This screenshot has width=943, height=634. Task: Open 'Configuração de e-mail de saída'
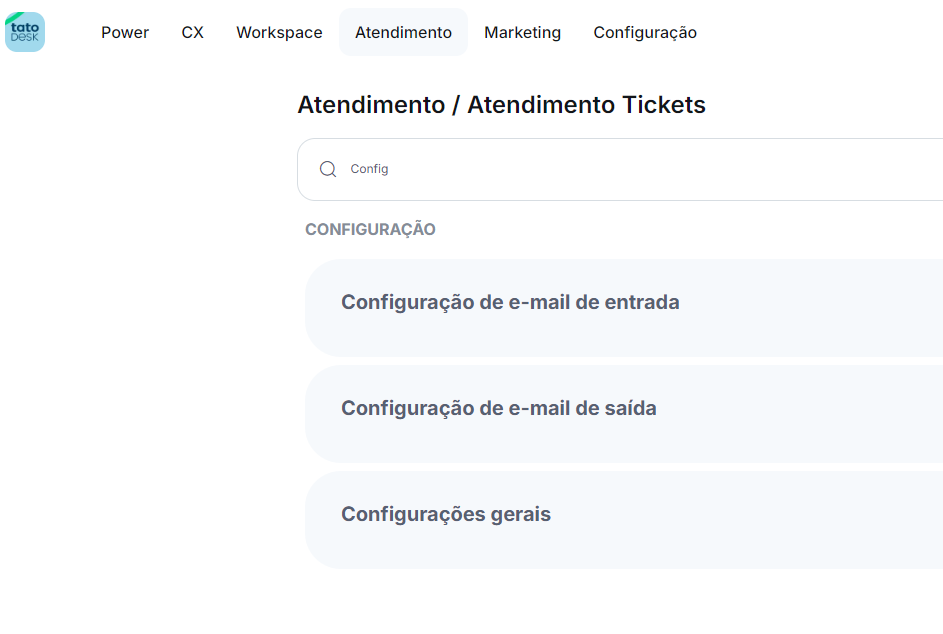click(x=498, y=408)
